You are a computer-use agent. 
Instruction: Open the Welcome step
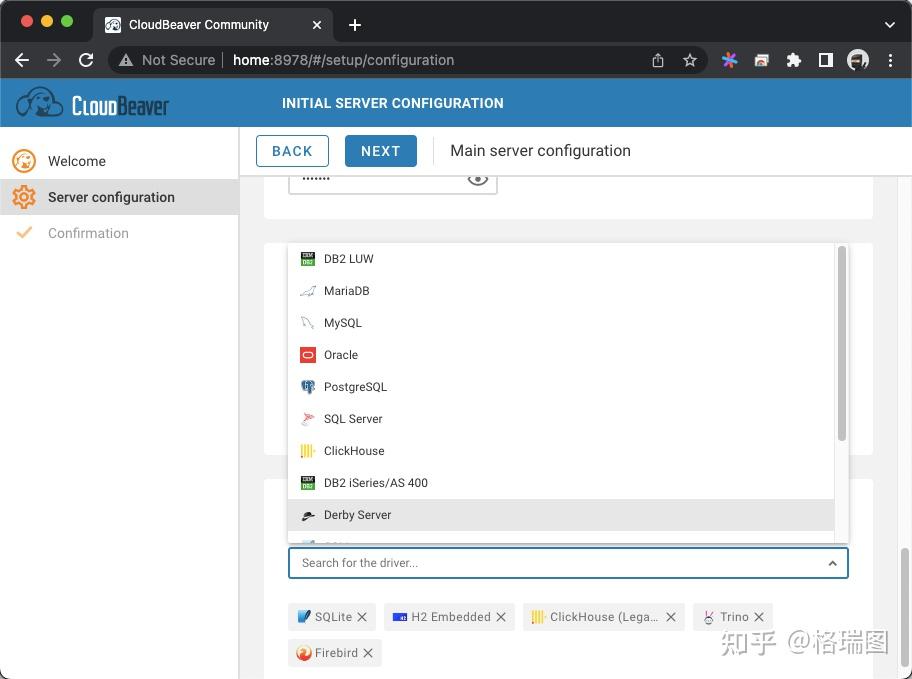point(119,161)
